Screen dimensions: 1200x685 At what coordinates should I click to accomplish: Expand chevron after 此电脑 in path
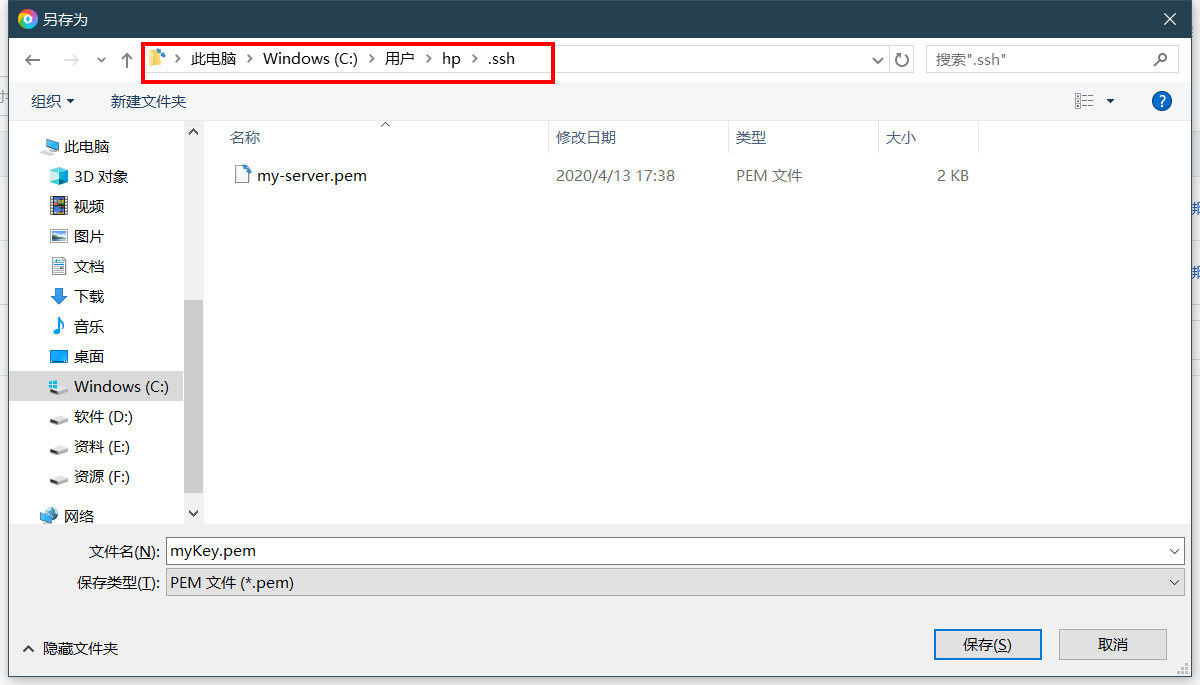click(x=250, y=59)
